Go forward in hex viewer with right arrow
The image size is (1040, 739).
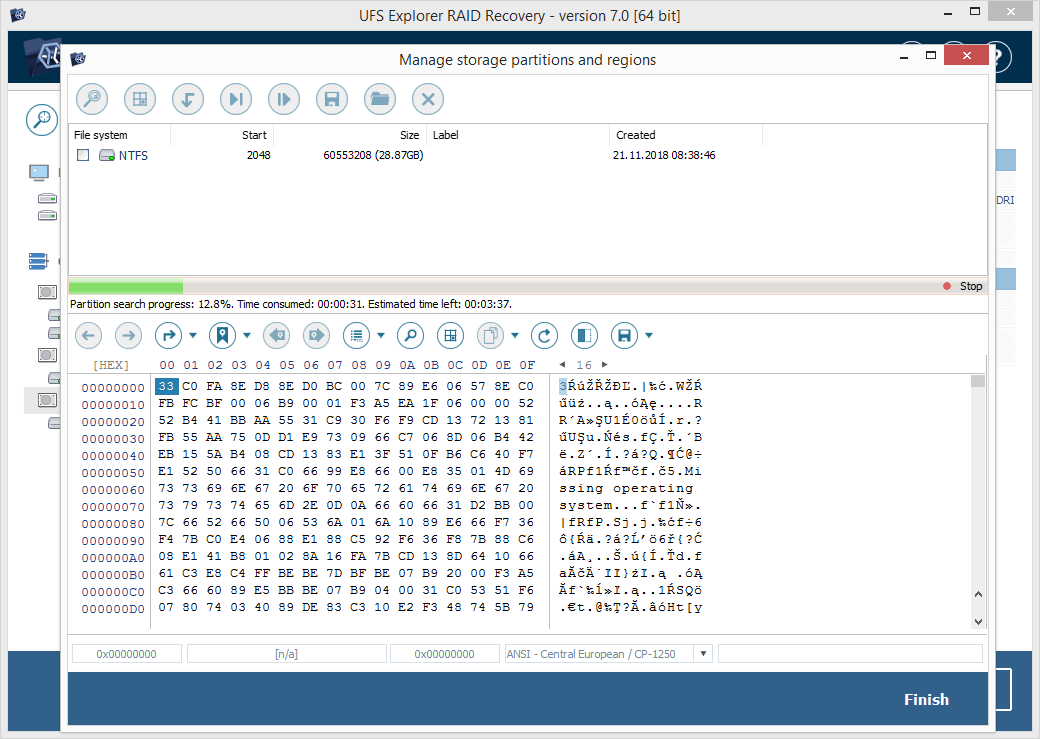click(129, 336)
